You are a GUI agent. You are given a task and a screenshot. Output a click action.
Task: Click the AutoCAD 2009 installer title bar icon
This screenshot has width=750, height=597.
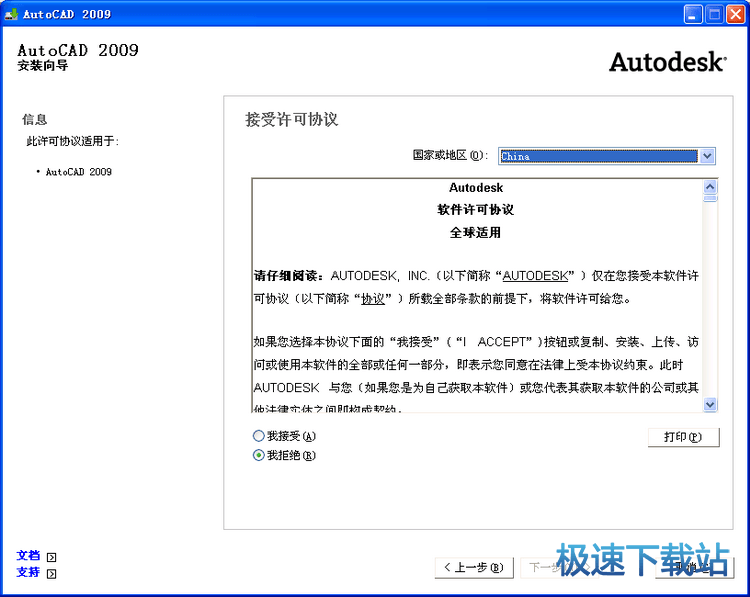(11, 14)
